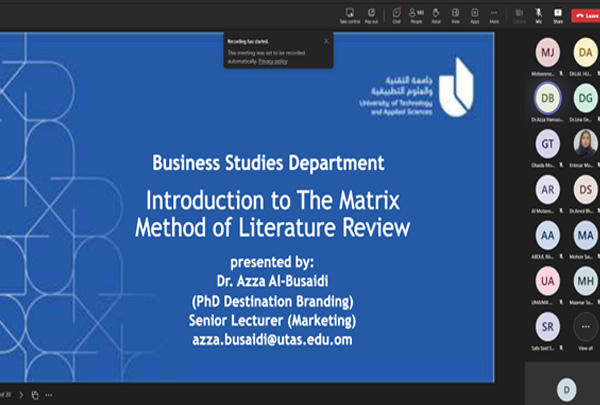Expand the More actions menu
Screen dimensions: 600x405
coord(494,14)
